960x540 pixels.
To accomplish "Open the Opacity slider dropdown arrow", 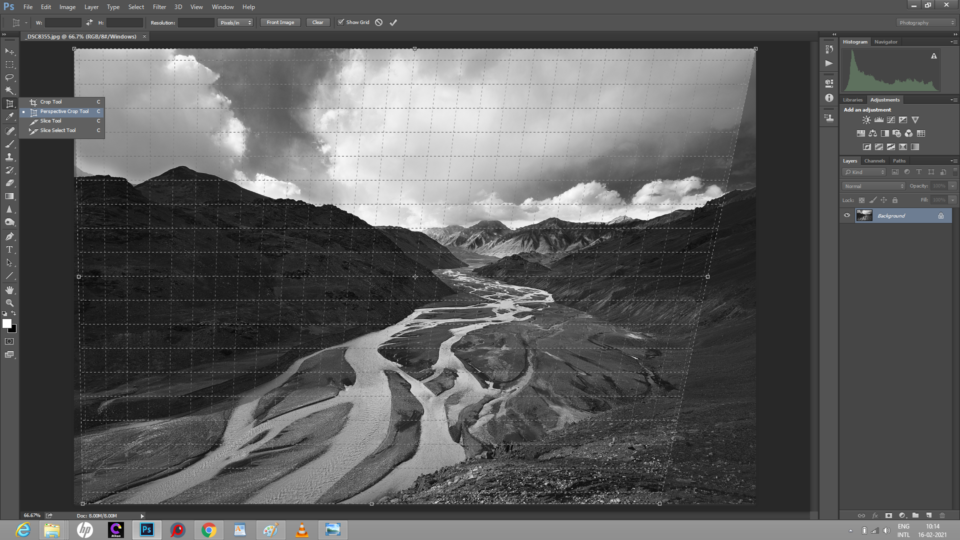I will coord(952,186).
